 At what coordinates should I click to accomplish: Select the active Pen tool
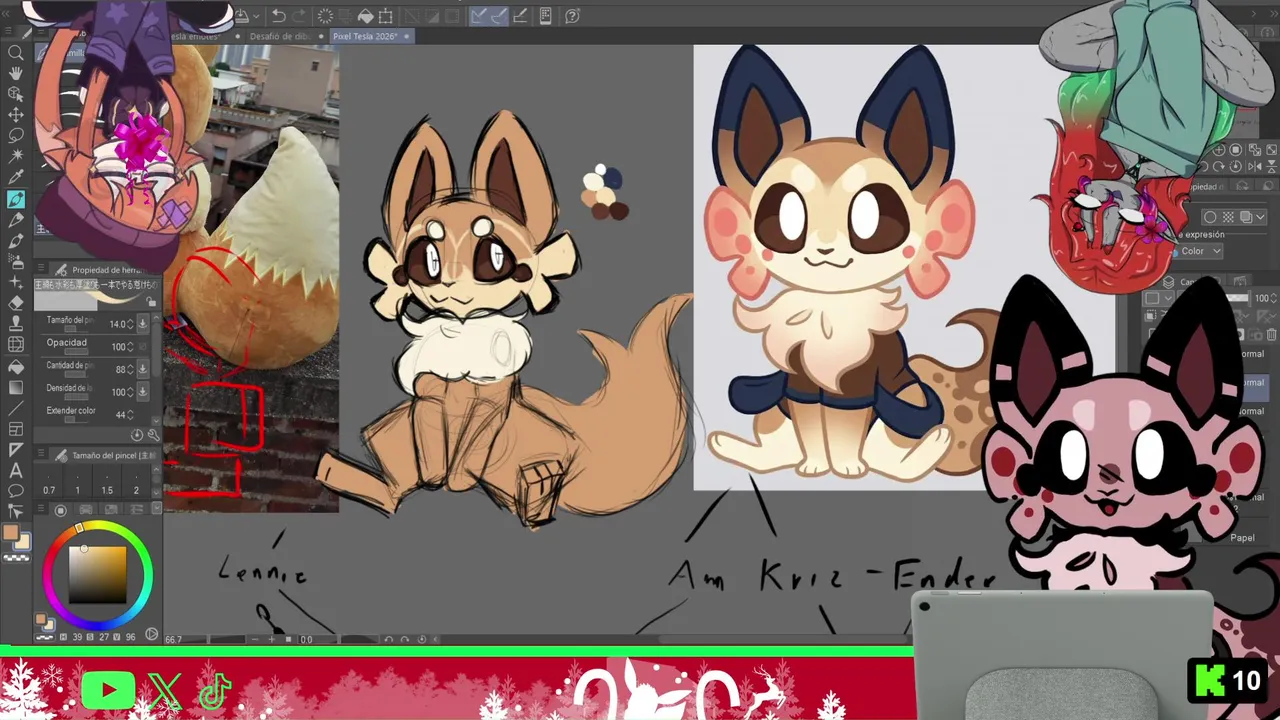point(16,199)
